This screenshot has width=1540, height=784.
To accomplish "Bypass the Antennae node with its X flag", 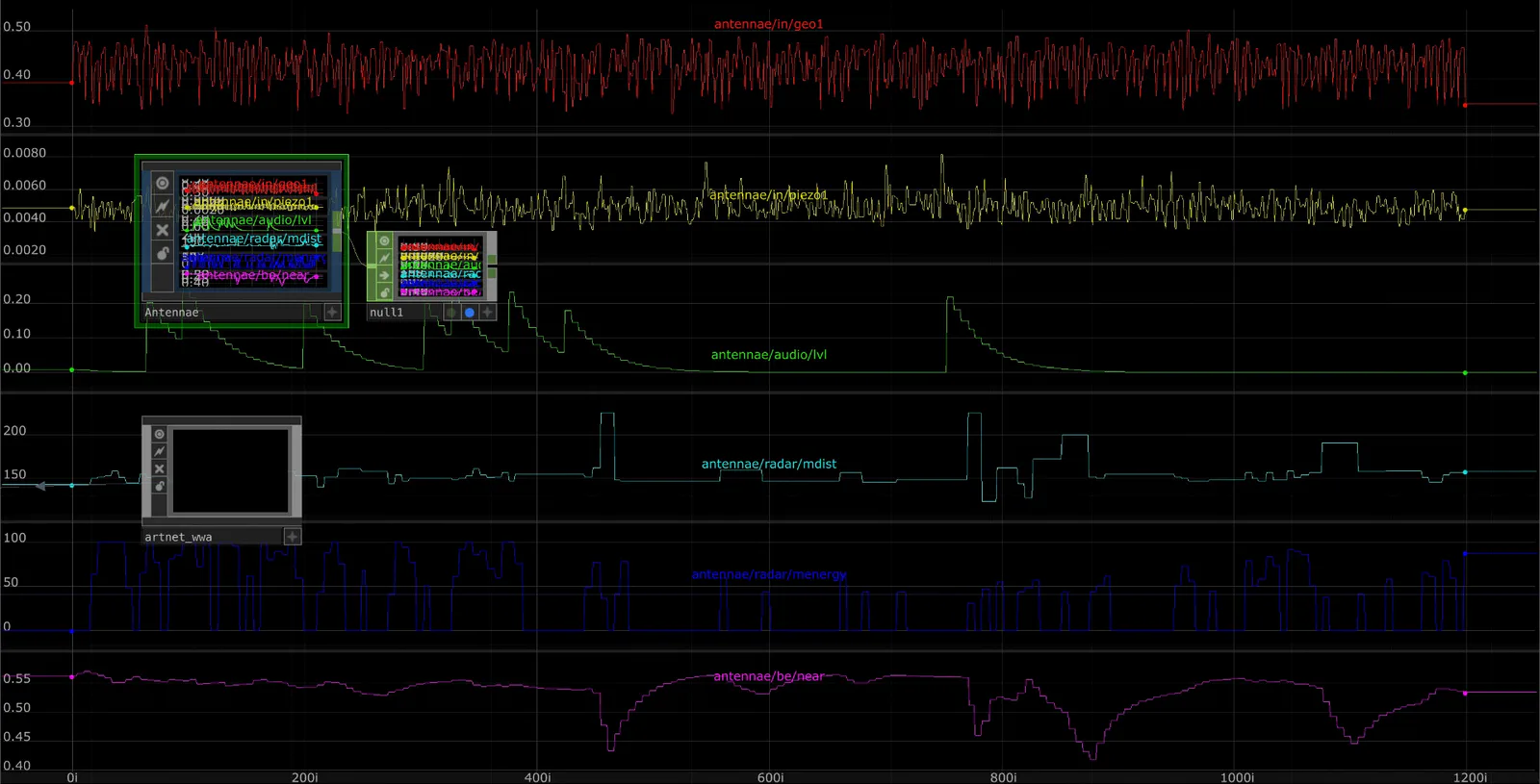I will 163,230.
